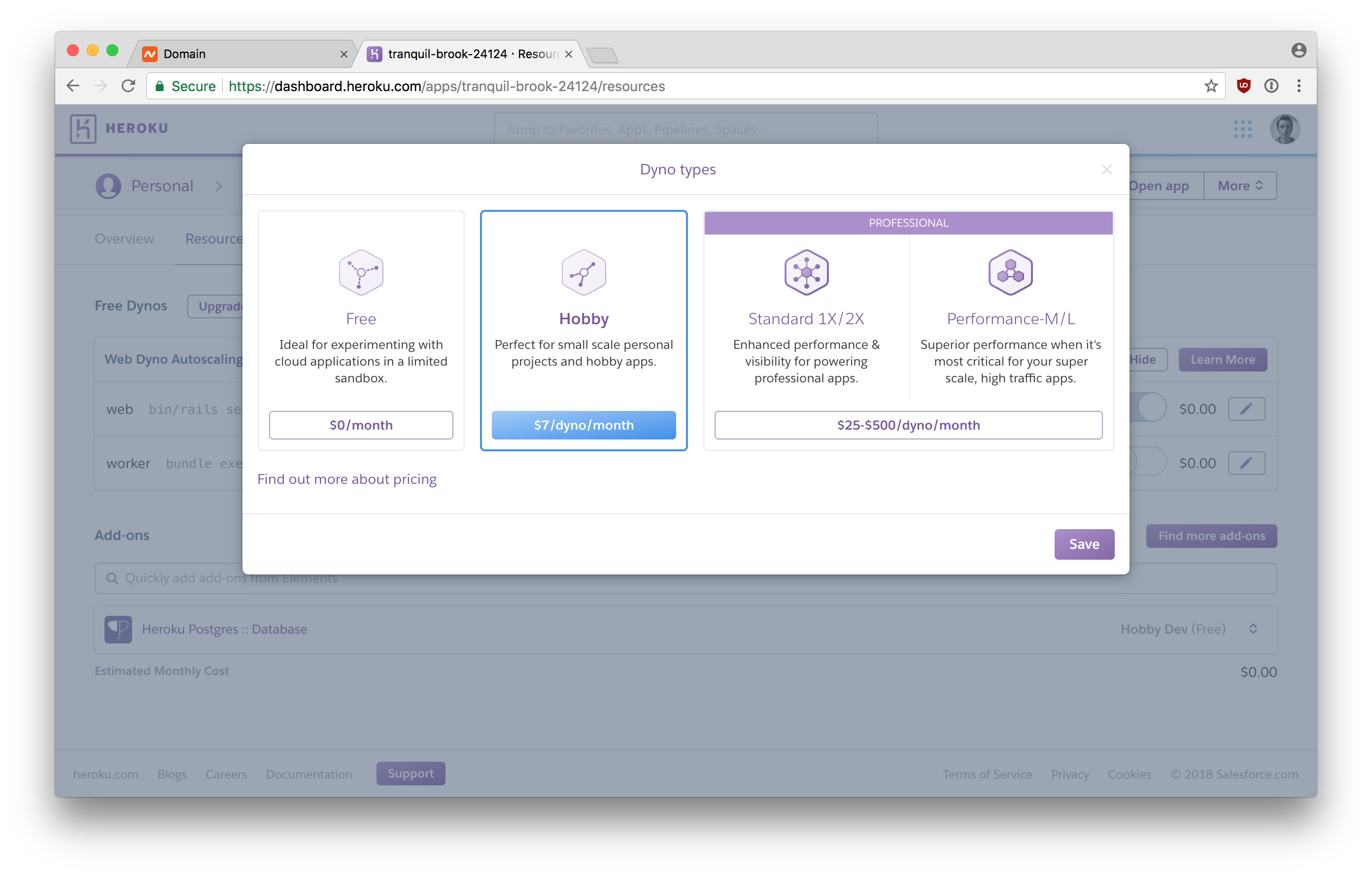Expand the More dropdown menu
Viewport: 1372px width, 876px height.
click(x=1240, y=186)
